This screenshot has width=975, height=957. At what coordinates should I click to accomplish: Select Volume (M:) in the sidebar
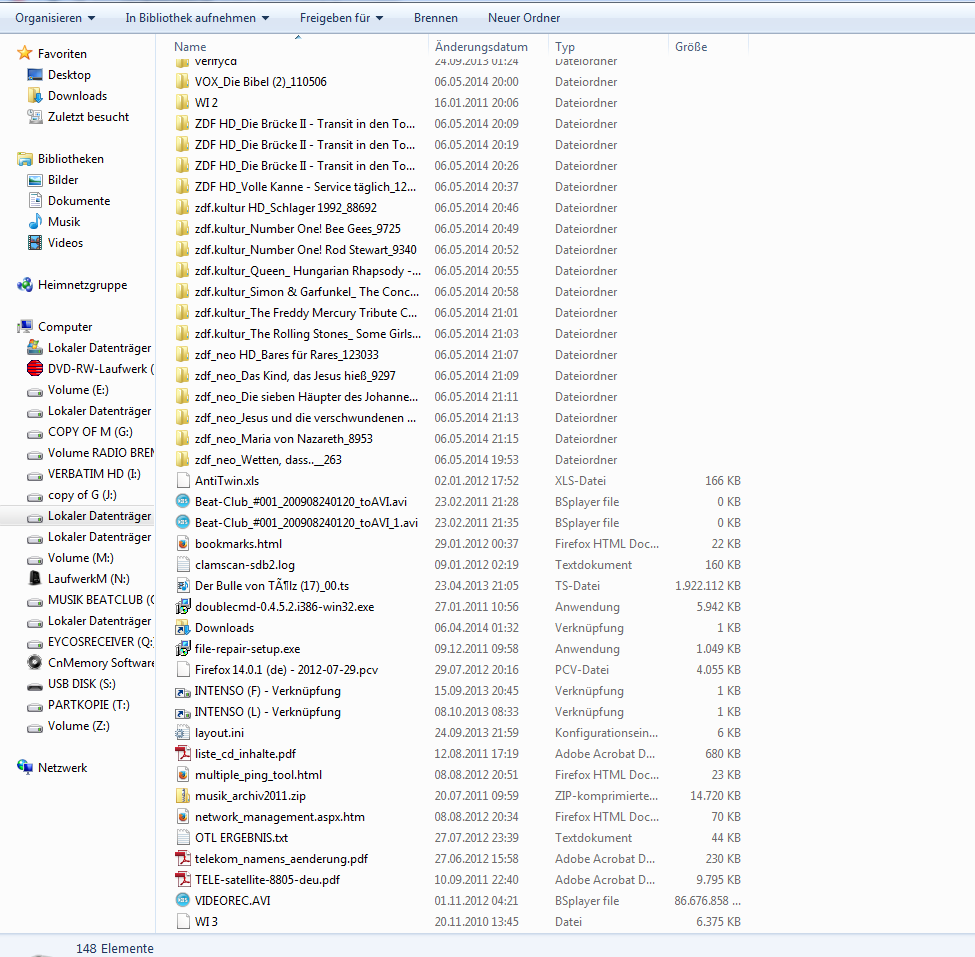(81, 558)
